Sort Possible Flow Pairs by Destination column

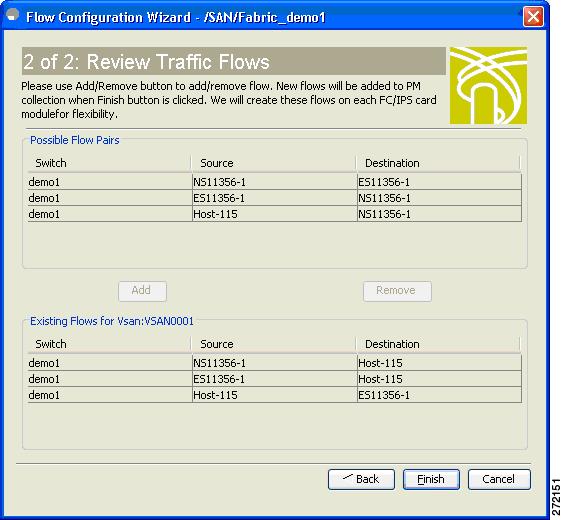click(438, 163)
